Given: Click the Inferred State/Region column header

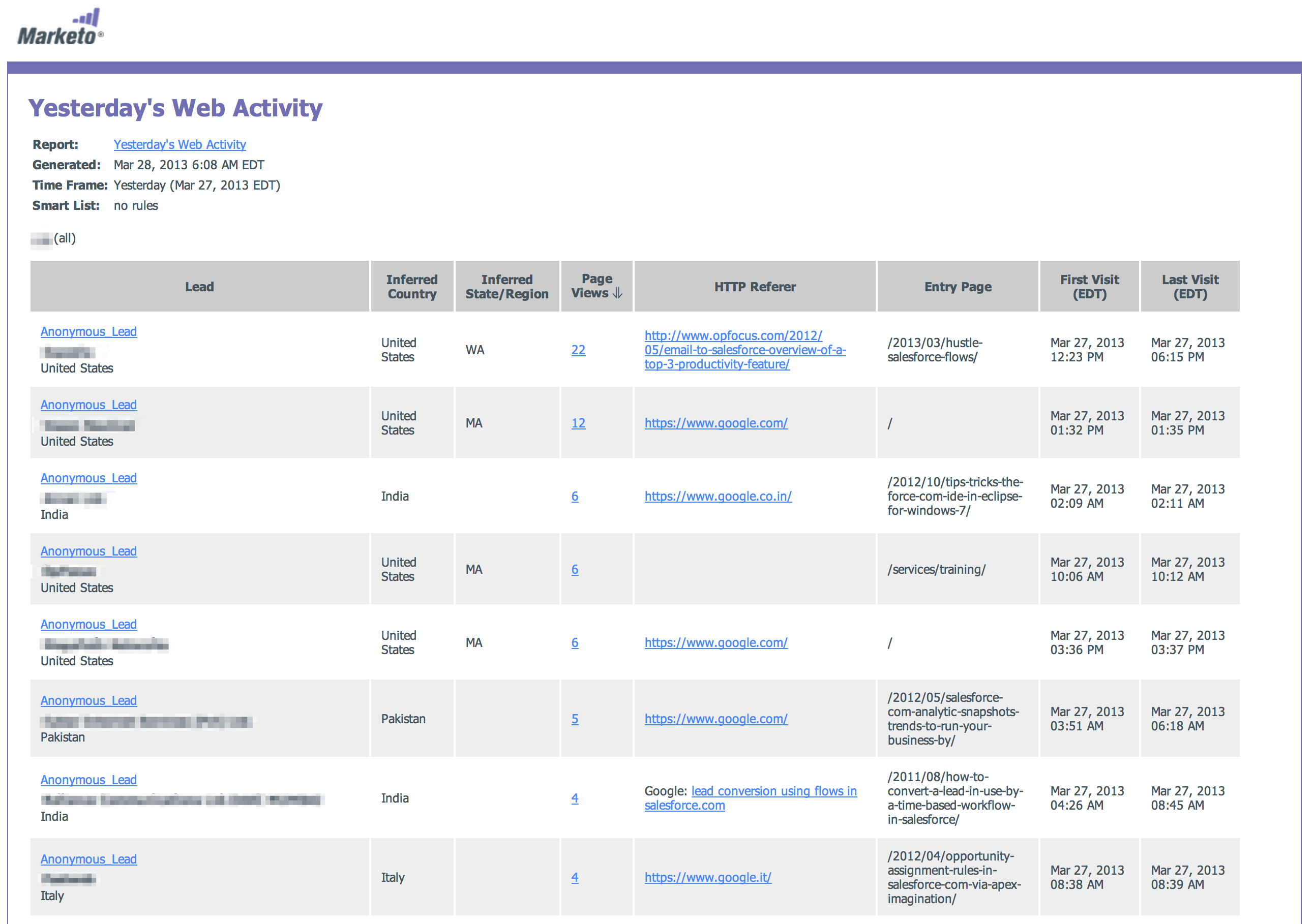Looking at the screenshot, I should (x=506, y=287).
